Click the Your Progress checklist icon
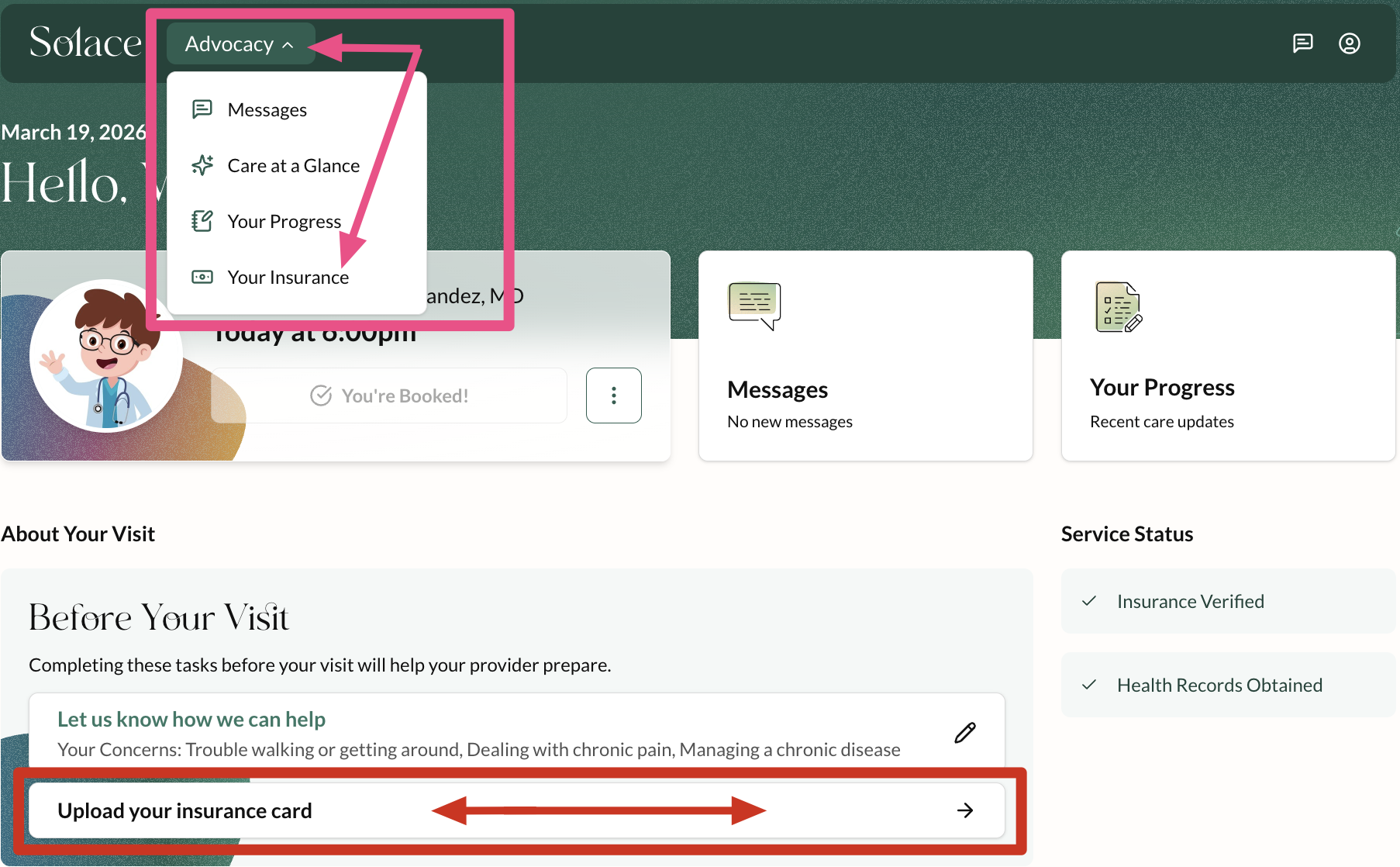 [x=1118, y=307]
